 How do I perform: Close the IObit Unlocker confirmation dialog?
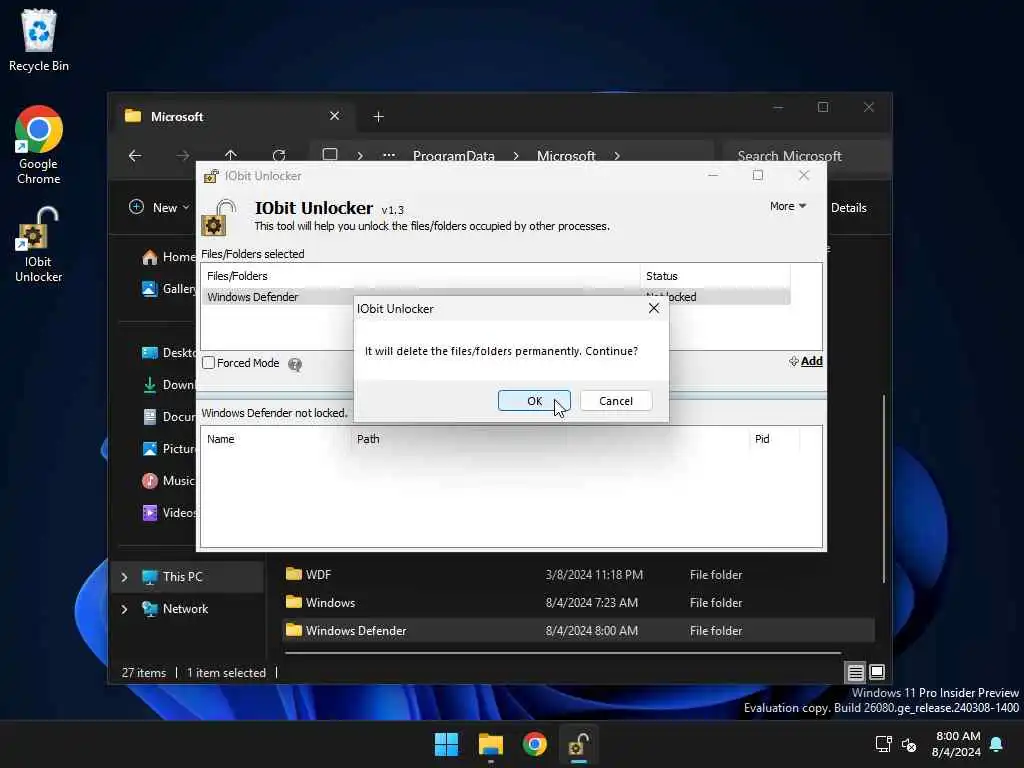[654, 308]
